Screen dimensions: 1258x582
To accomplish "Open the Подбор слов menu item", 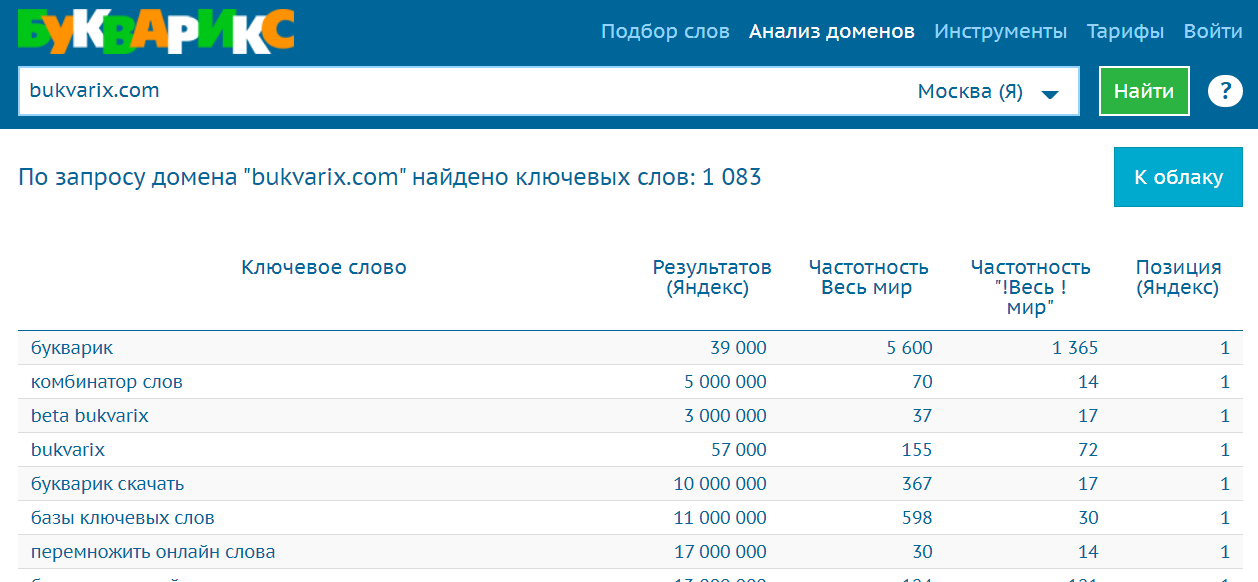I will tap(665, 31).
